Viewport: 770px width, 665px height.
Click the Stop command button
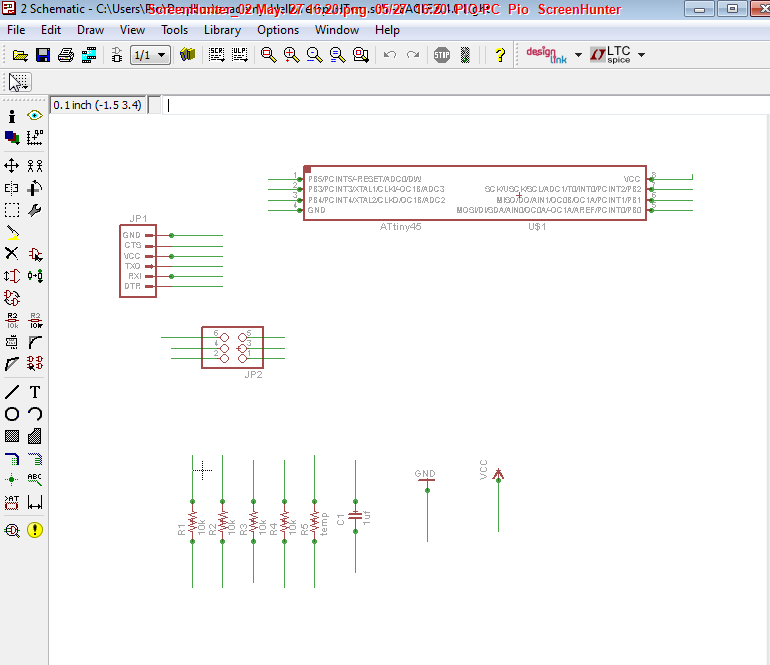coord(442,55)
